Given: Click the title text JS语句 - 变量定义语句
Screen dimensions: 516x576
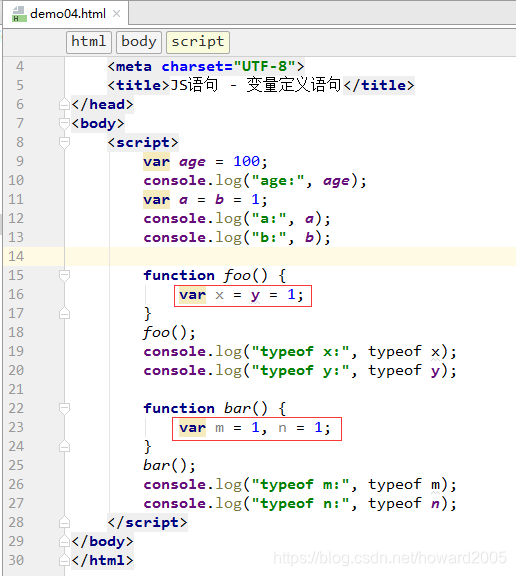Looking at the screenshot, I should [256, 85].
